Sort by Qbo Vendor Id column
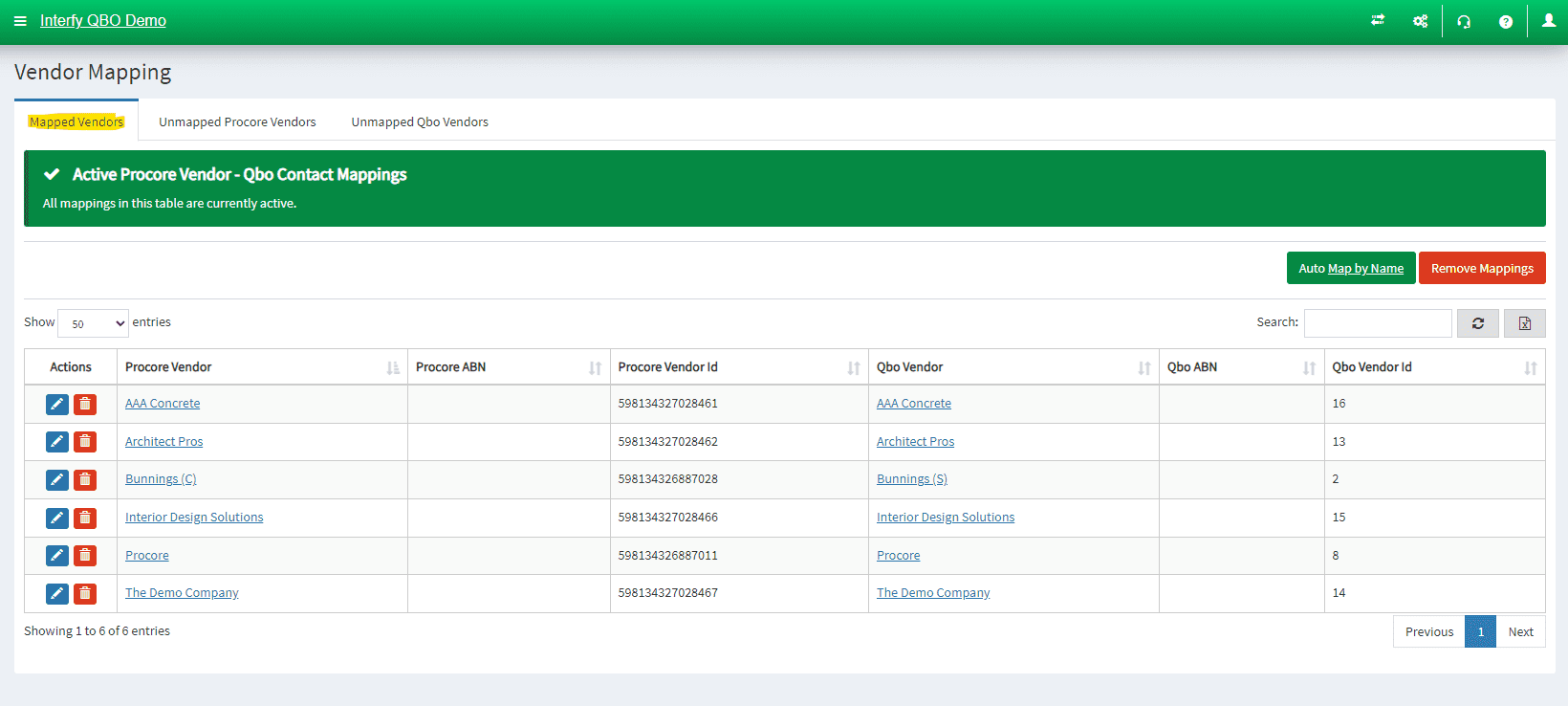 pyautogui.click(x=1434, y=367)
